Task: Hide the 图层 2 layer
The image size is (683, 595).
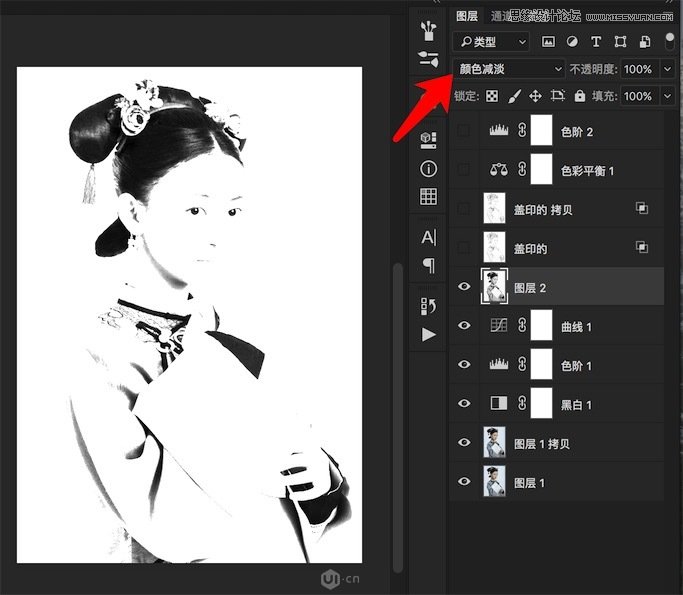Action: click(464, 286)
